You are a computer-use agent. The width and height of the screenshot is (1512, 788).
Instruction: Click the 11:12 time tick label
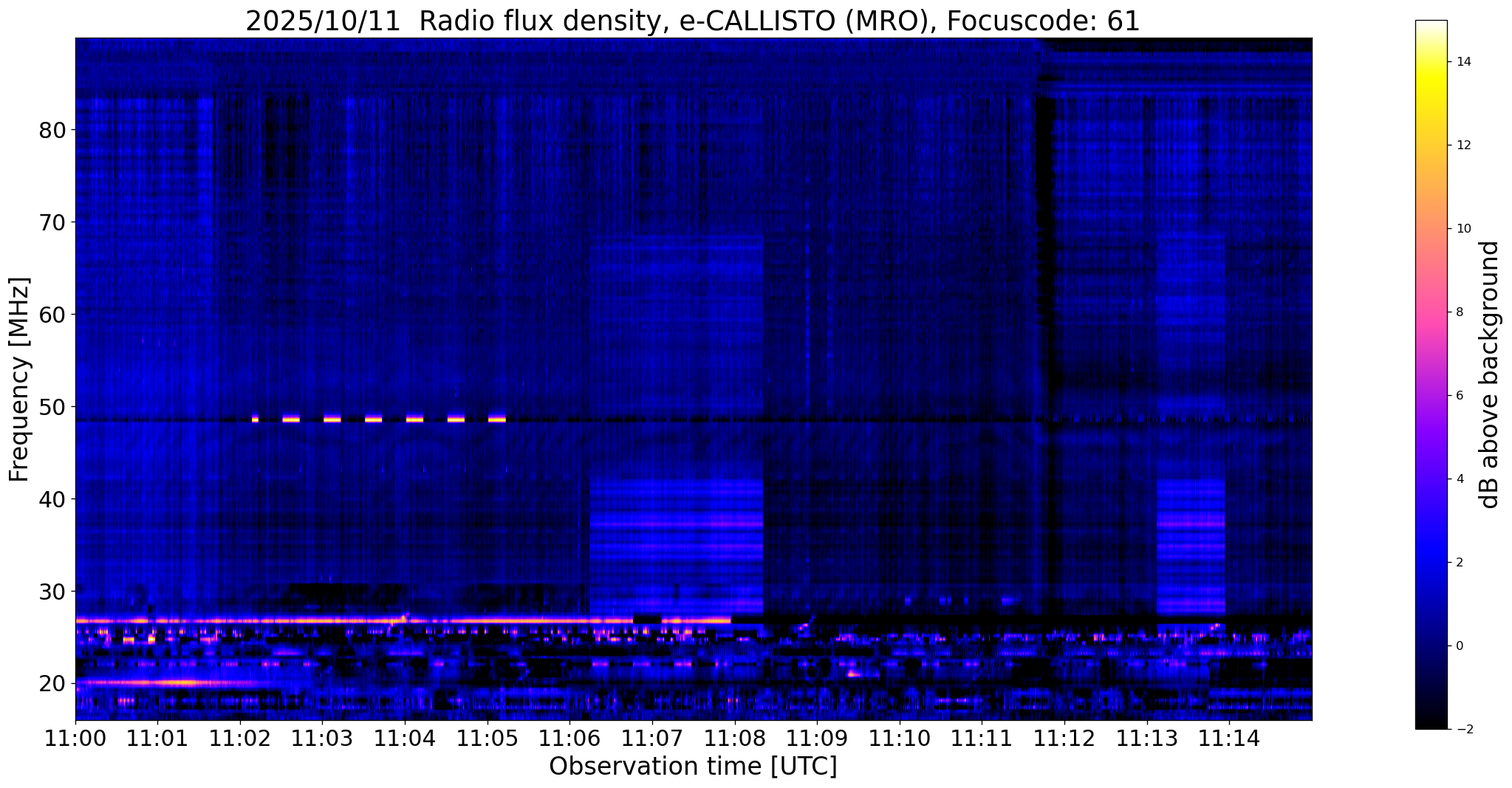(x=1064, y=739)
